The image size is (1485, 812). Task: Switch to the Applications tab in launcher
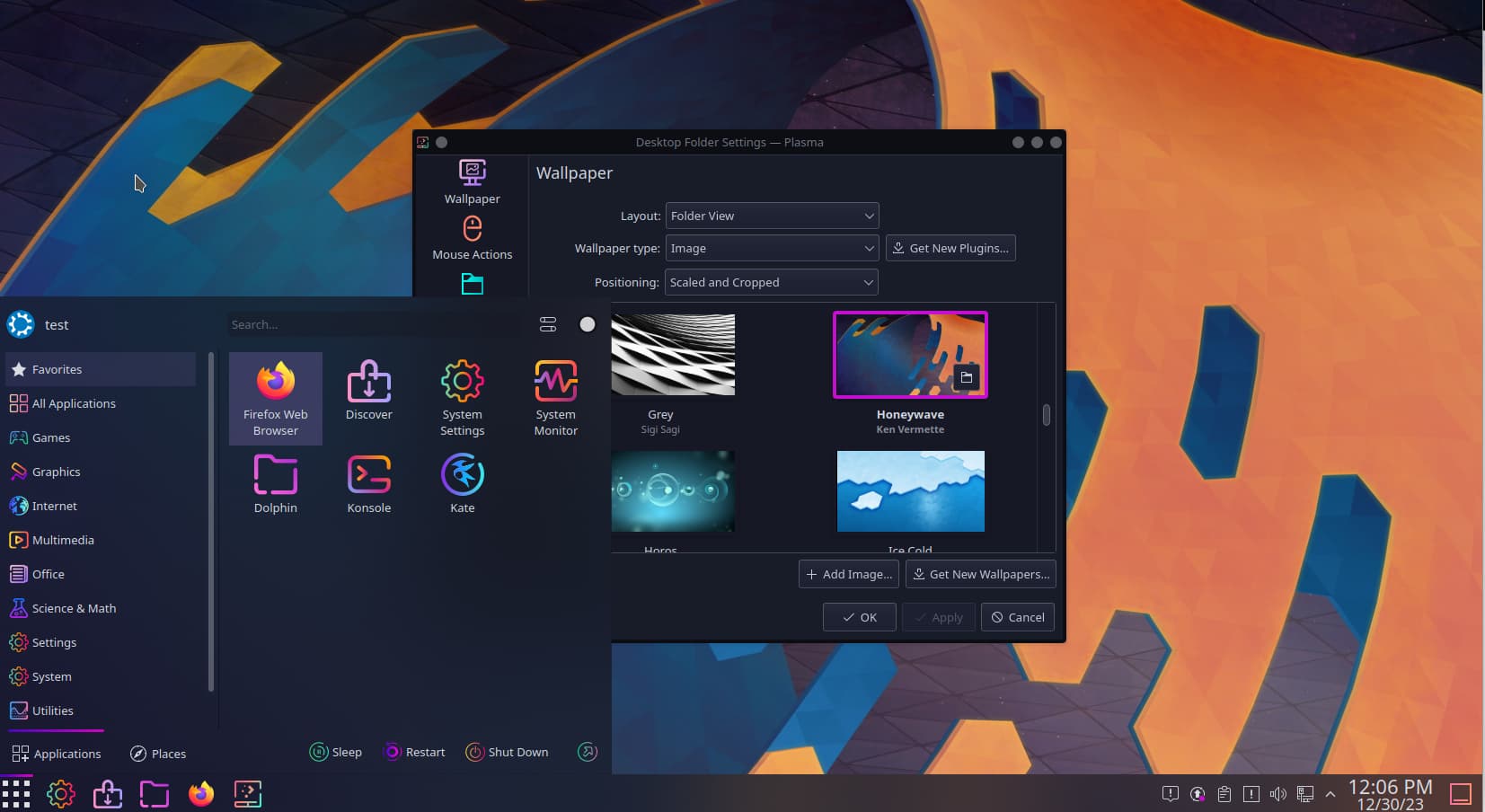[x=56, y=753]
